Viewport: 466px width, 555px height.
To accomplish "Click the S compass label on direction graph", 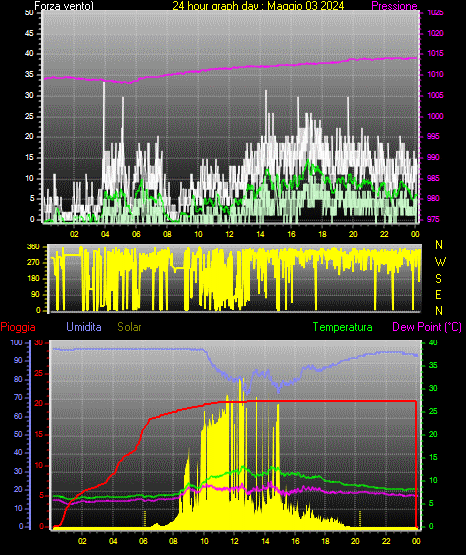I will [438, 279].
